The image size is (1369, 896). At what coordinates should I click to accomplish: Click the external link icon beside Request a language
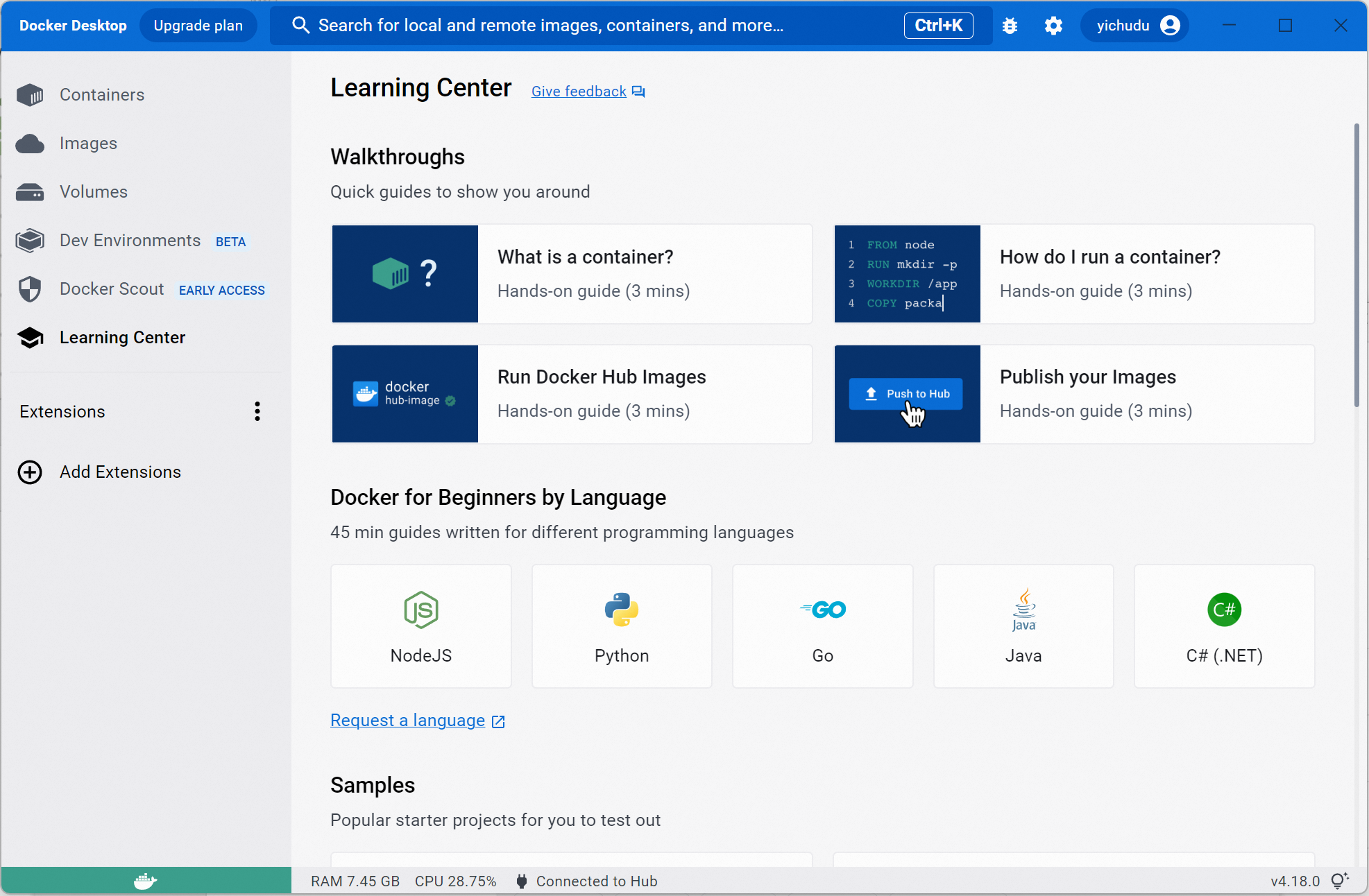coord(498,722)
